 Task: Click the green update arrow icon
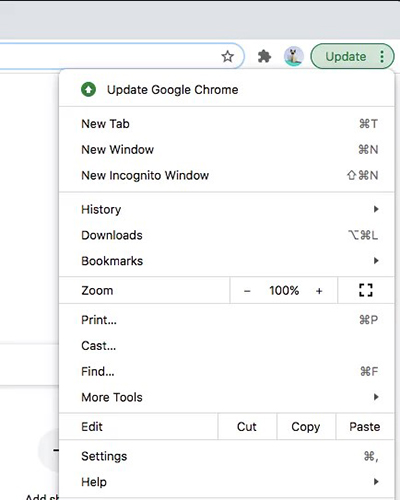pyautogui.click(x=88, y=89)
